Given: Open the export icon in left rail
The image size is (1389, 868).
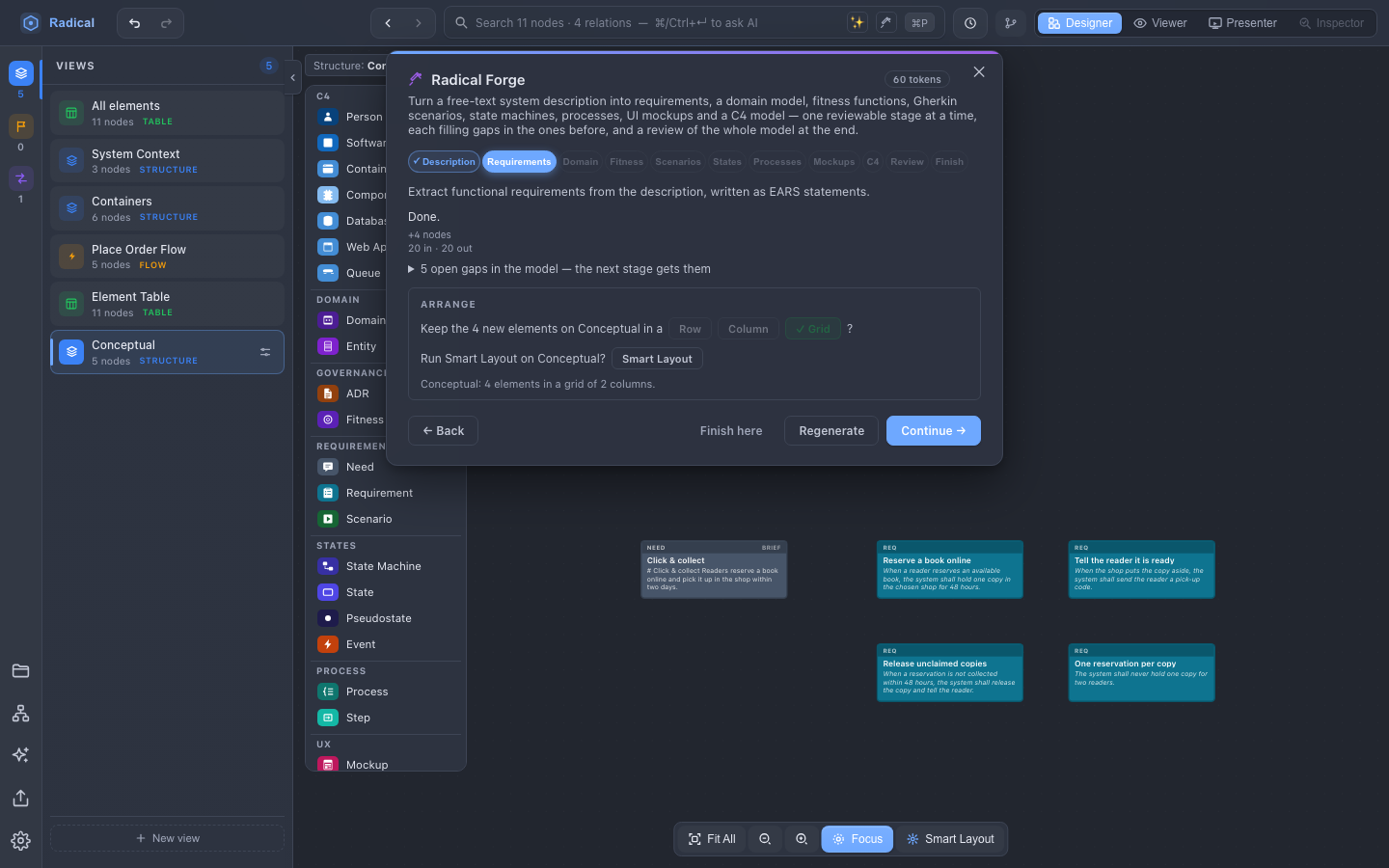Looking at the screenshot, I should [20, 799].
